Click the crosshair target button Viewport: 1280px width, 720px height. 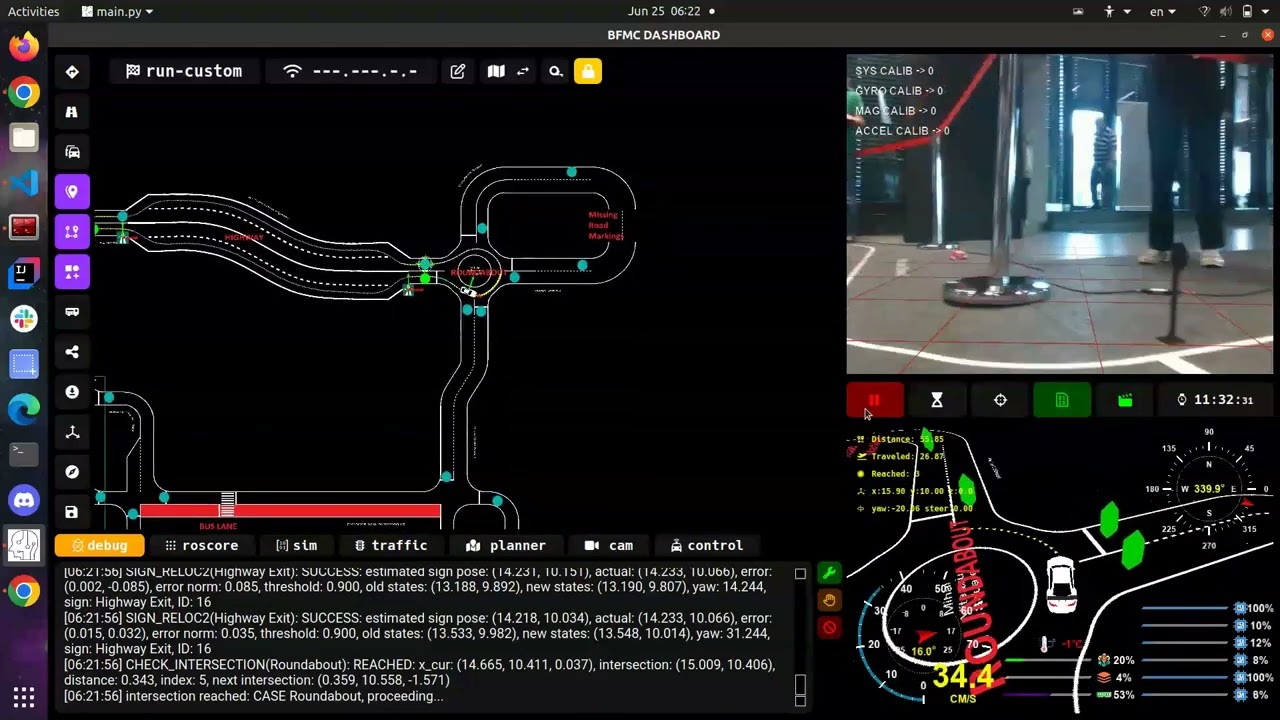pos(1000,400)
